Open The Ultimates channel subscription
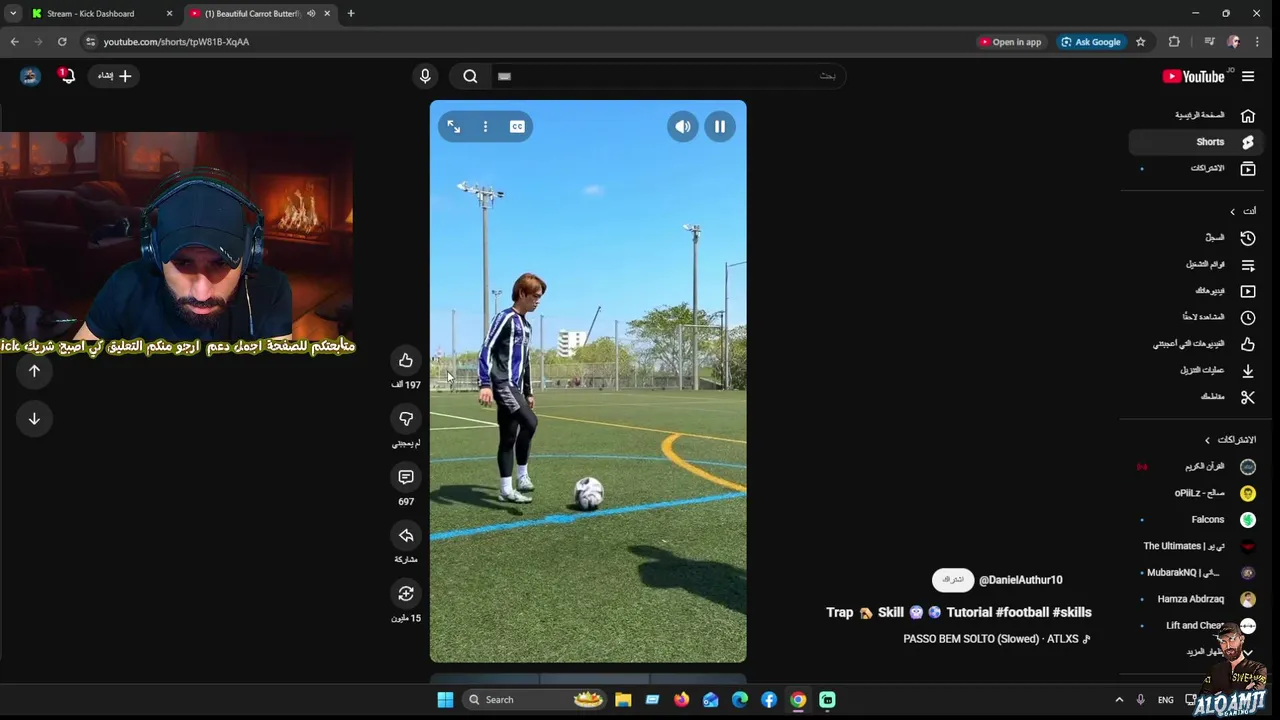This screenshot has height=720, width=1280. point(1197,546)
